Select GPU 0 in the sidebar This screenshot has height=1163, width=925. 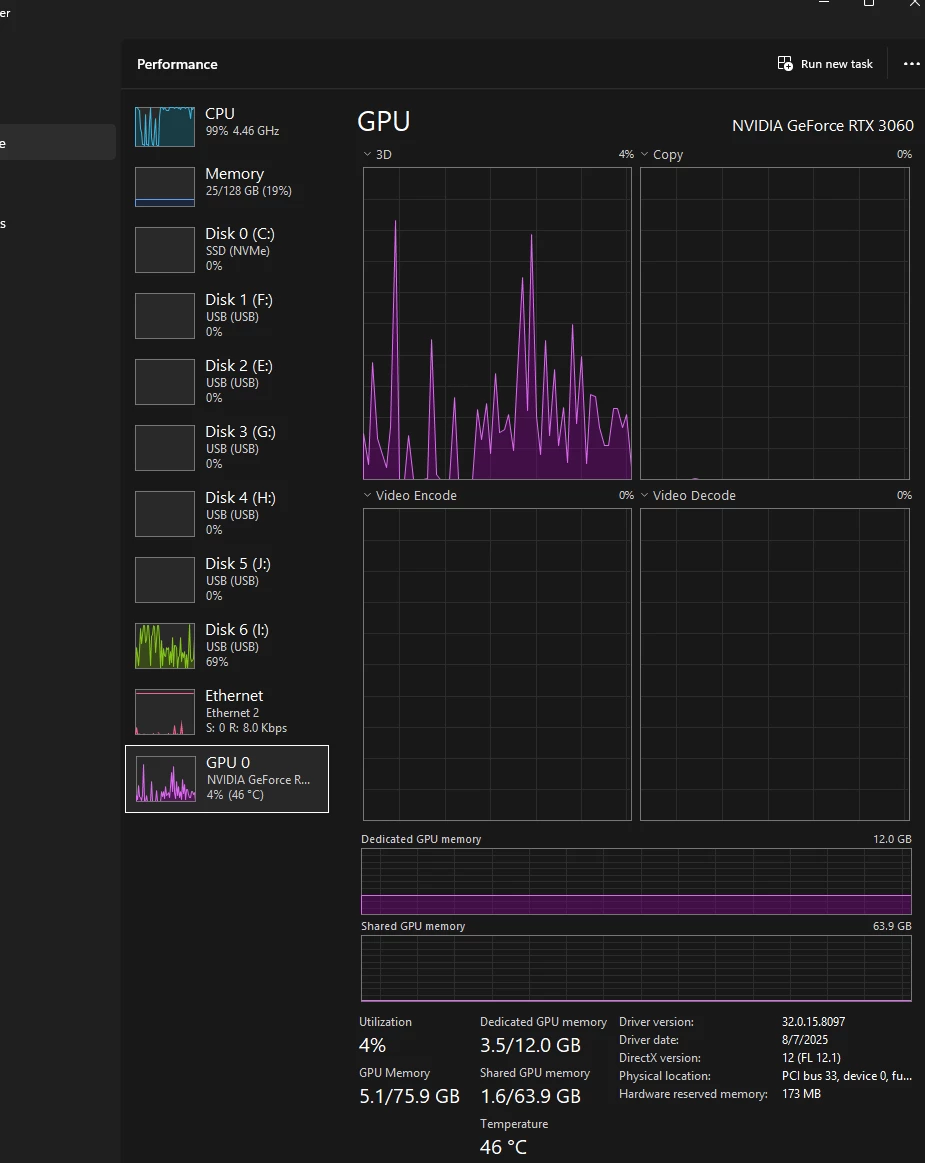coord(227,779)
